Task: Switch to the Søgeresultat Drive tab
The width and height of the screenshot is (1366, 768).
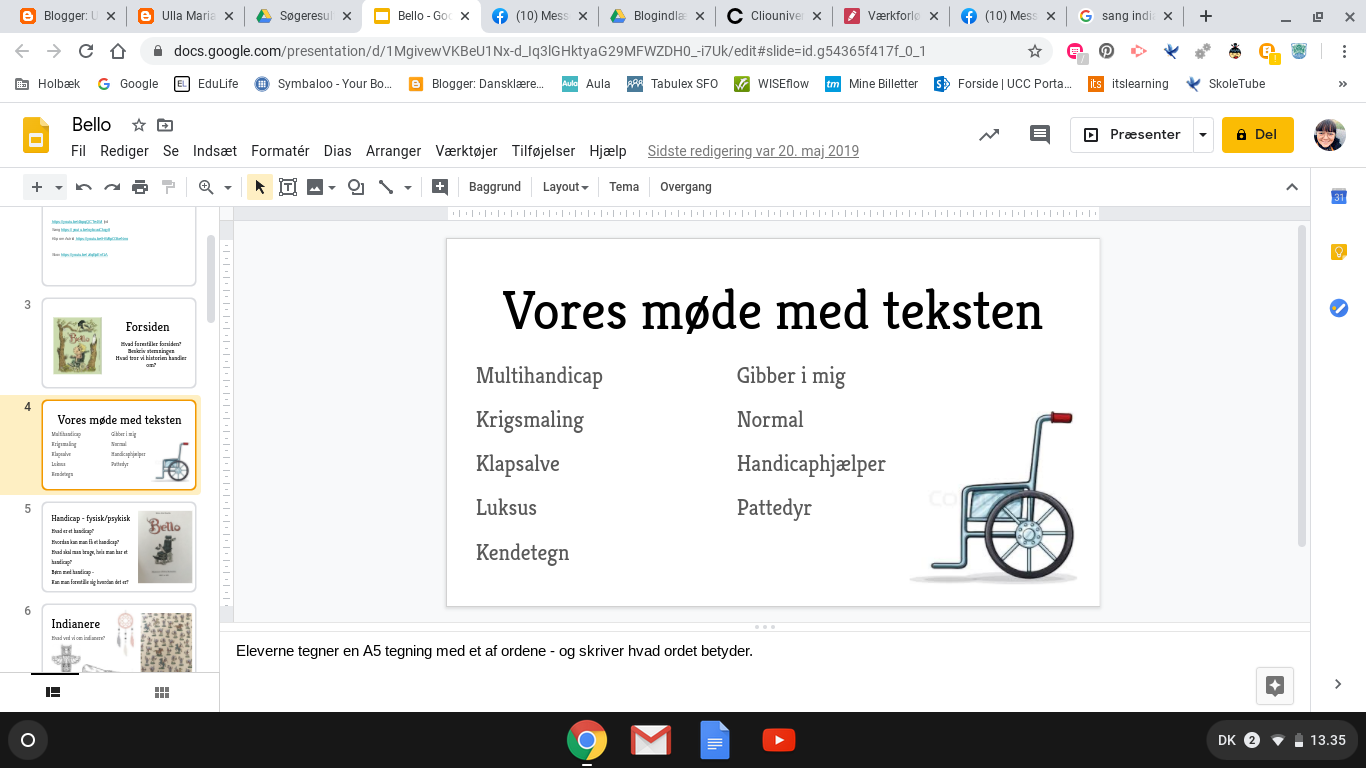Action: (x=303, y=16)
